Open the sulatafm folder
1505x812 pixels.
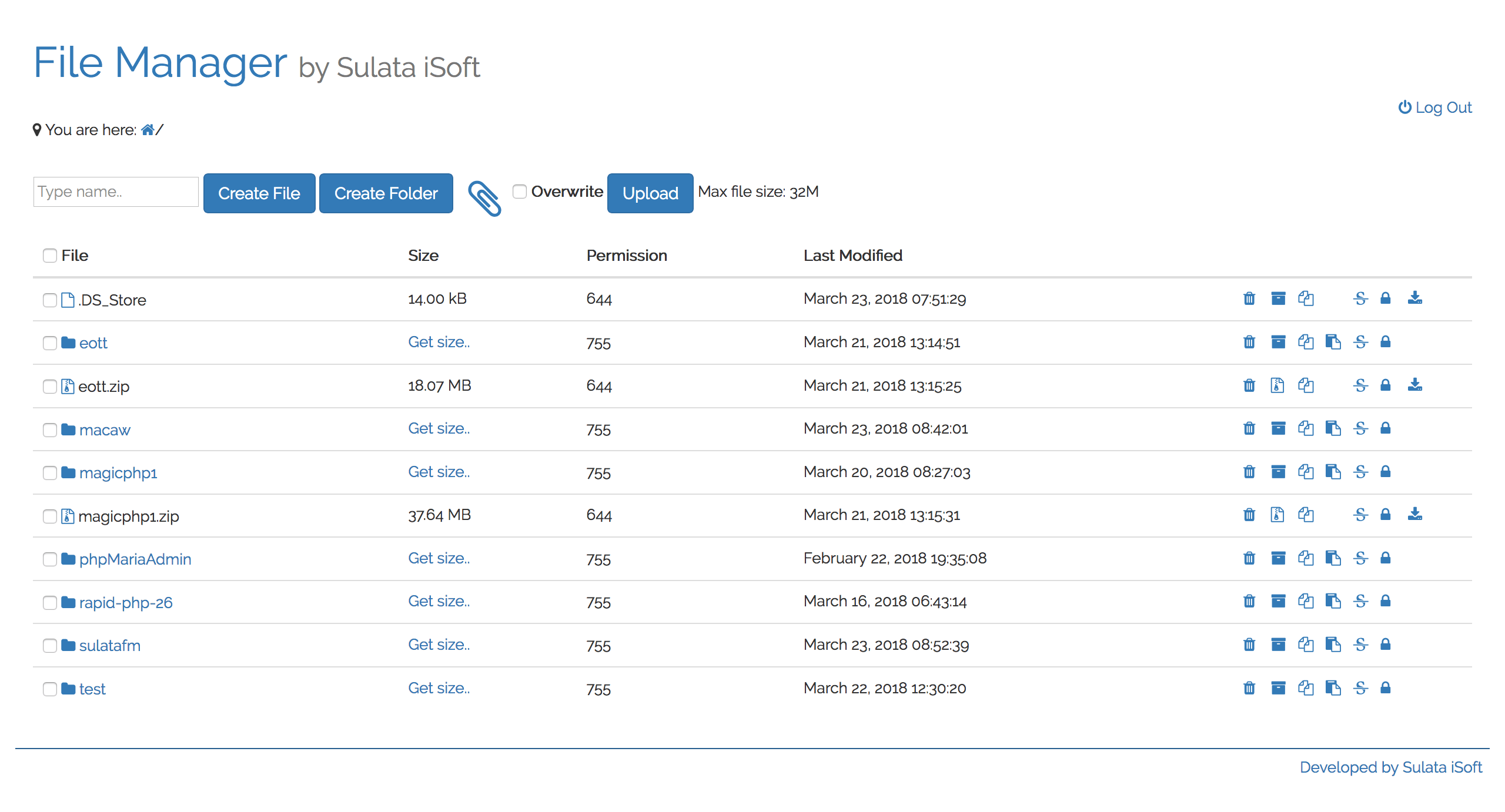[110, 645]
